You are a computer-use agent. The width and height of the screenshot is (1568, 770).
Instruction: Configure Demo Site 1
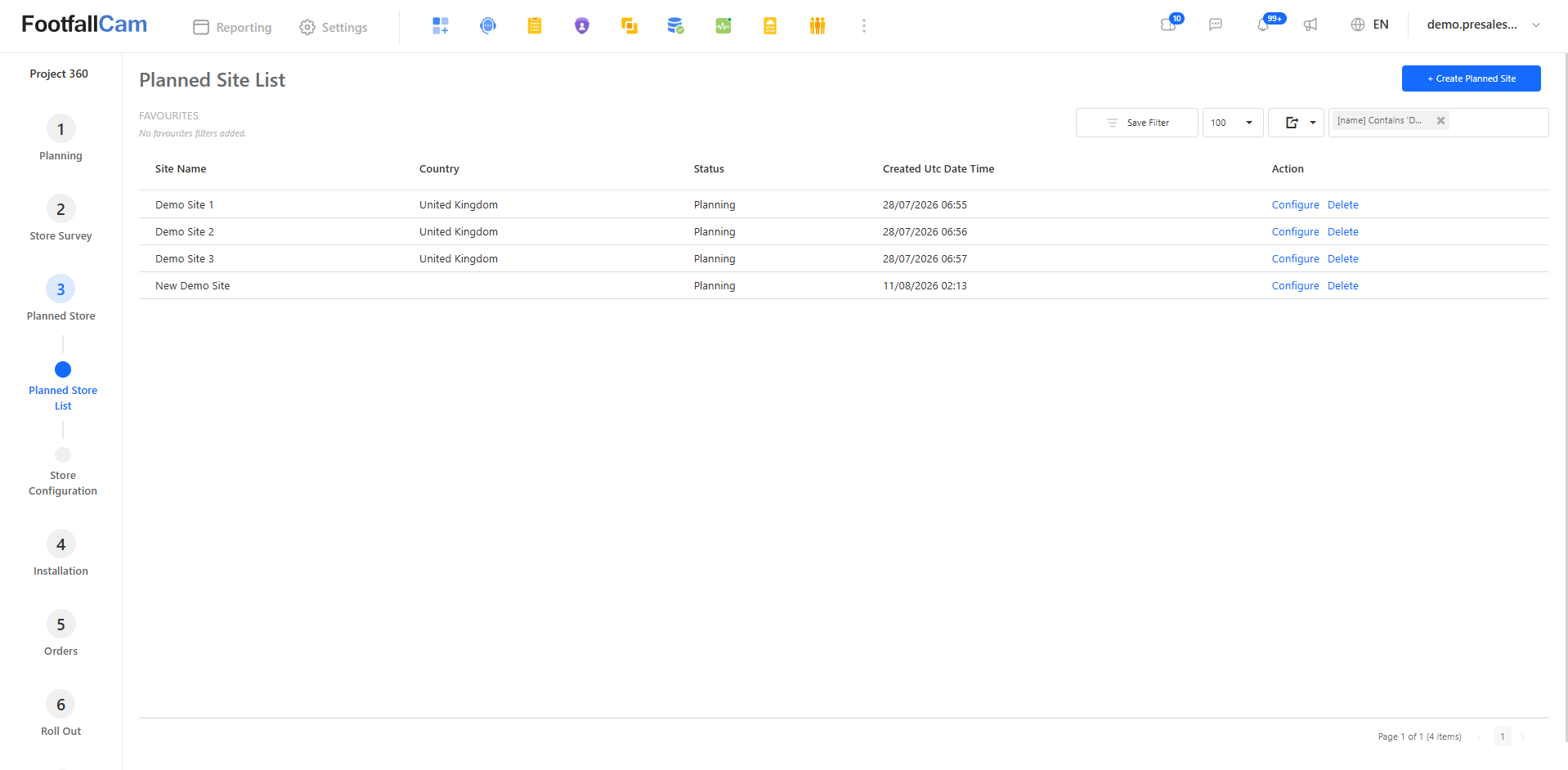[x=1295, y=205]
